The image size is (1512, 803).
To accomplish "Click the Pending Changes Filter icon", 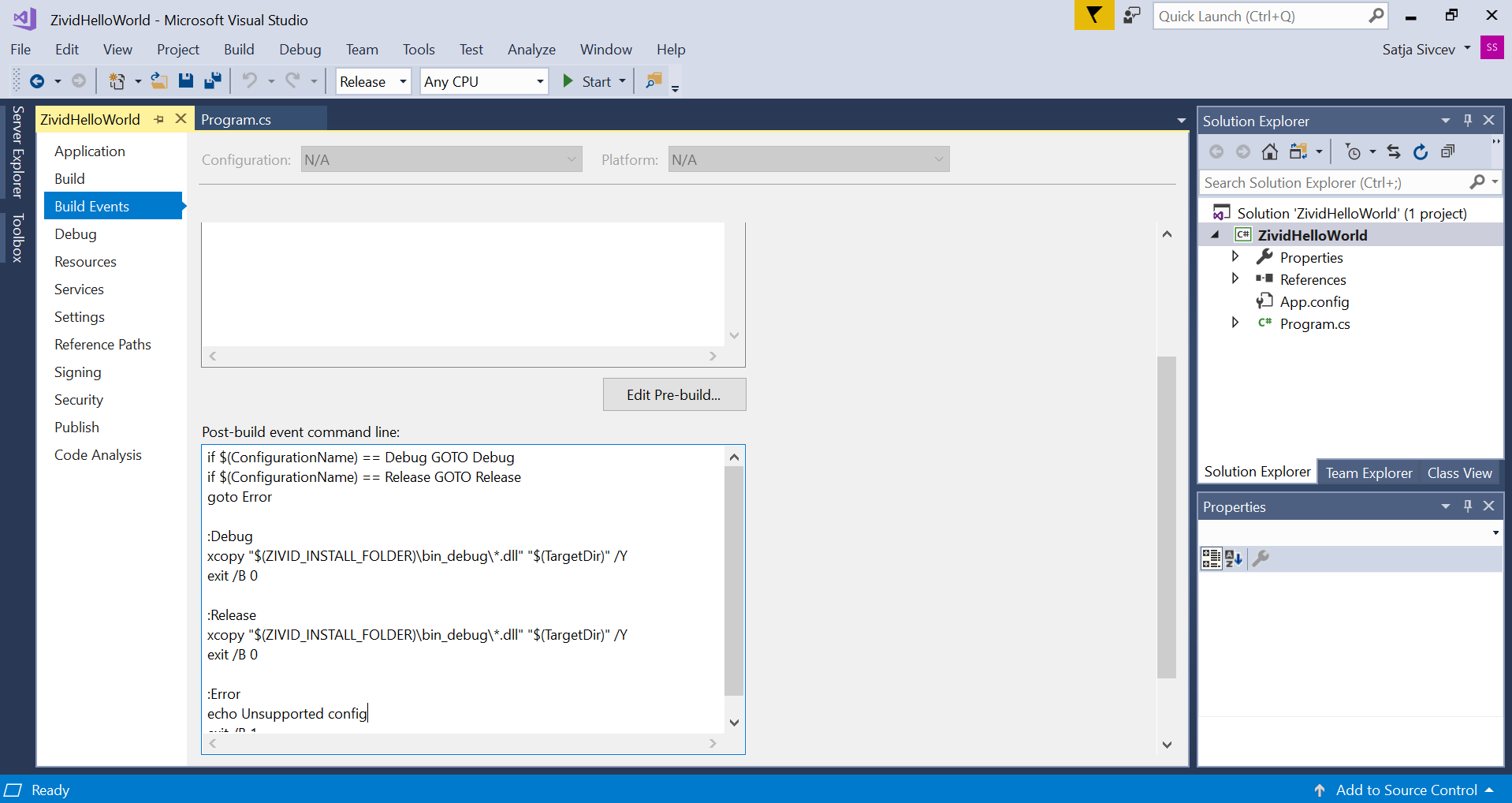I will [1353, 152].
